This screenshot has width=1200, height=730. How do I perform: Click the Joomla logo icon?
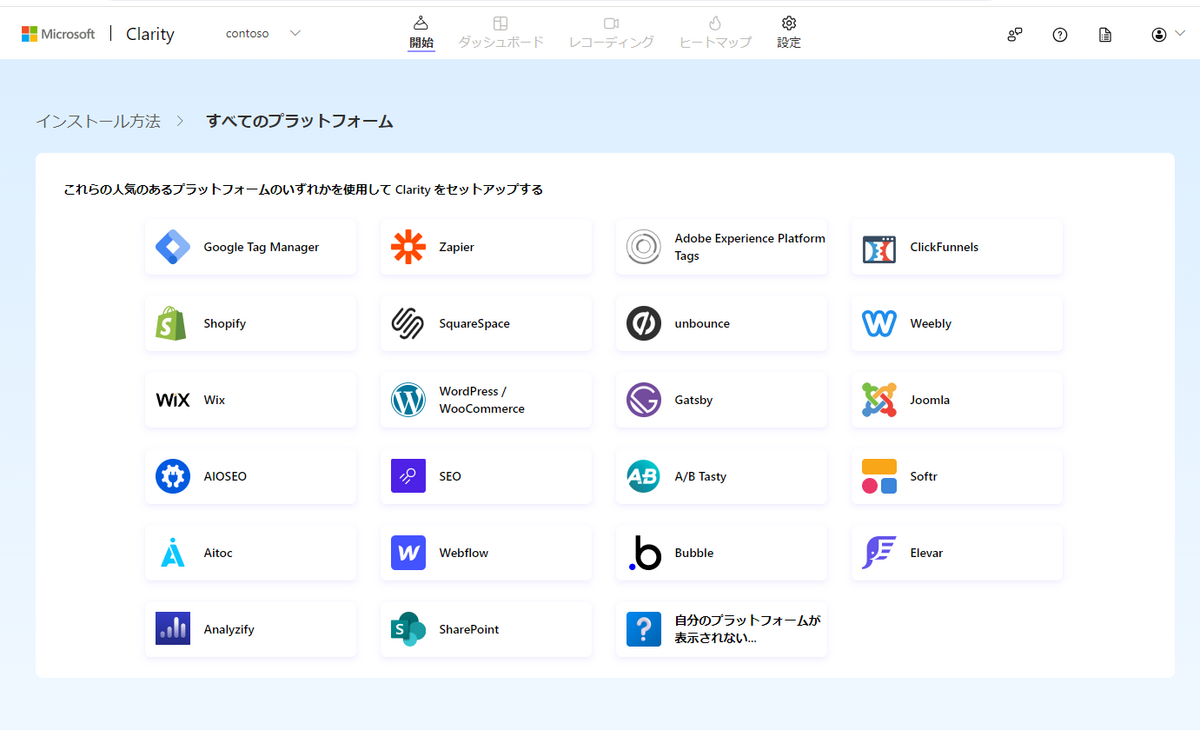[x=879, y=400]
